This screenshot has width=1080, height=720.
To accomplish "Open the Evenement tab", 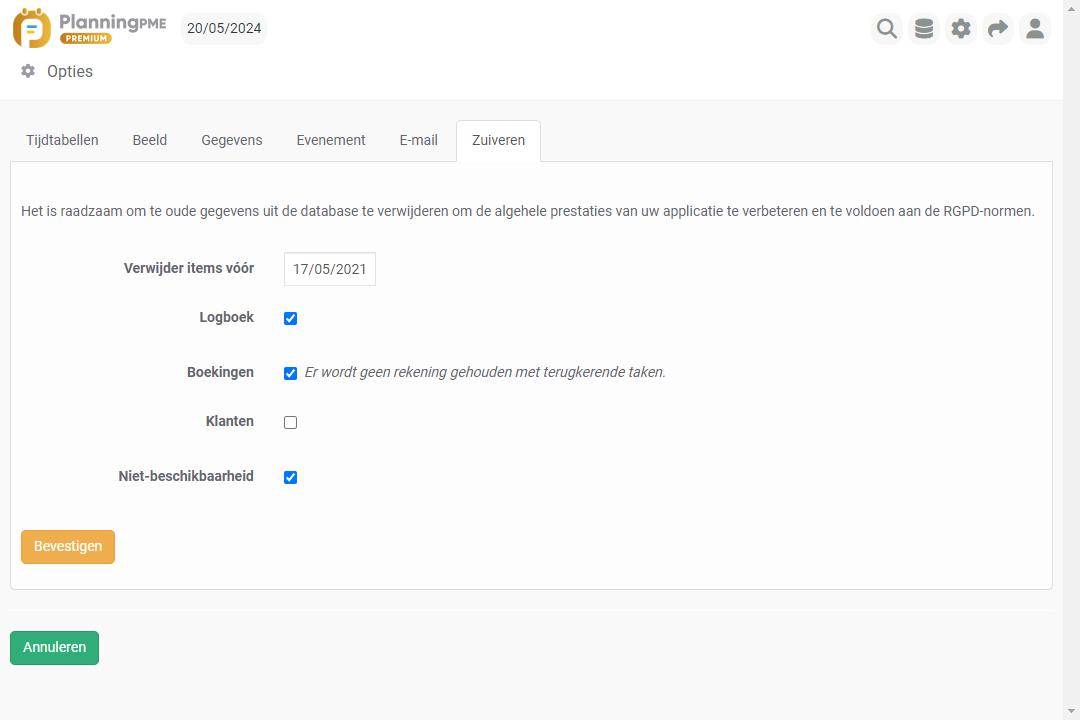I will (x=331, y=141).
